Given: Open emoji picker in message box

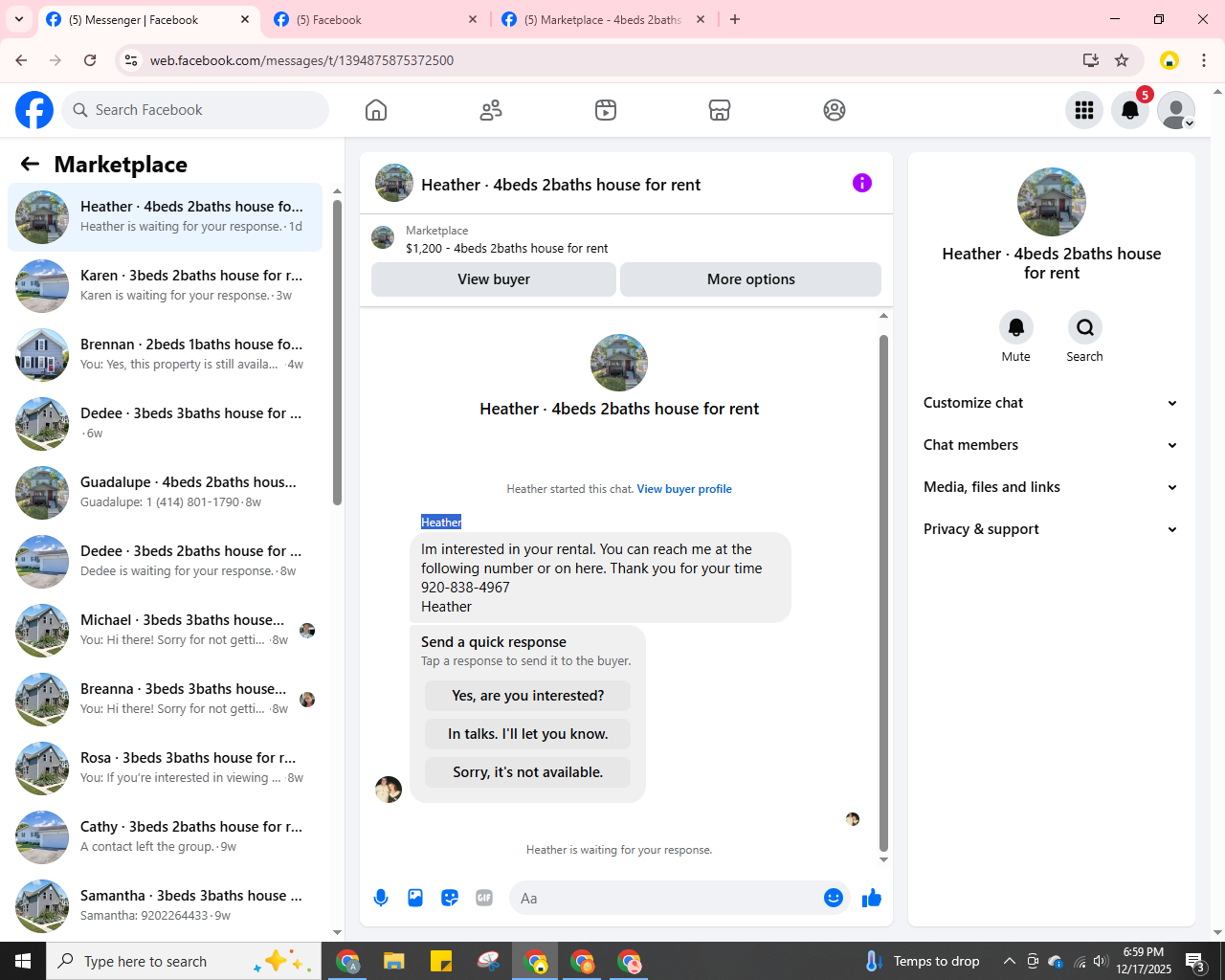Looking at the screenshot, I should tap(834, 898).
